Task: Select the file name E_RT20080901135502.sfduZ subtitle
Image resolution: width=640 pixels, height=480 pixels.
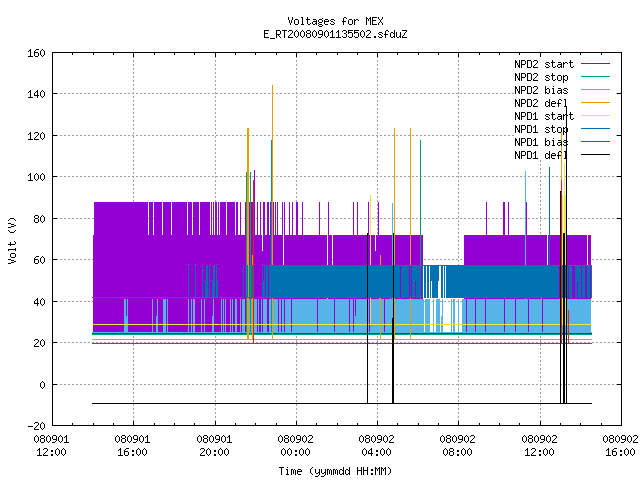Action: pyautogui.click(x=335, y=34)
